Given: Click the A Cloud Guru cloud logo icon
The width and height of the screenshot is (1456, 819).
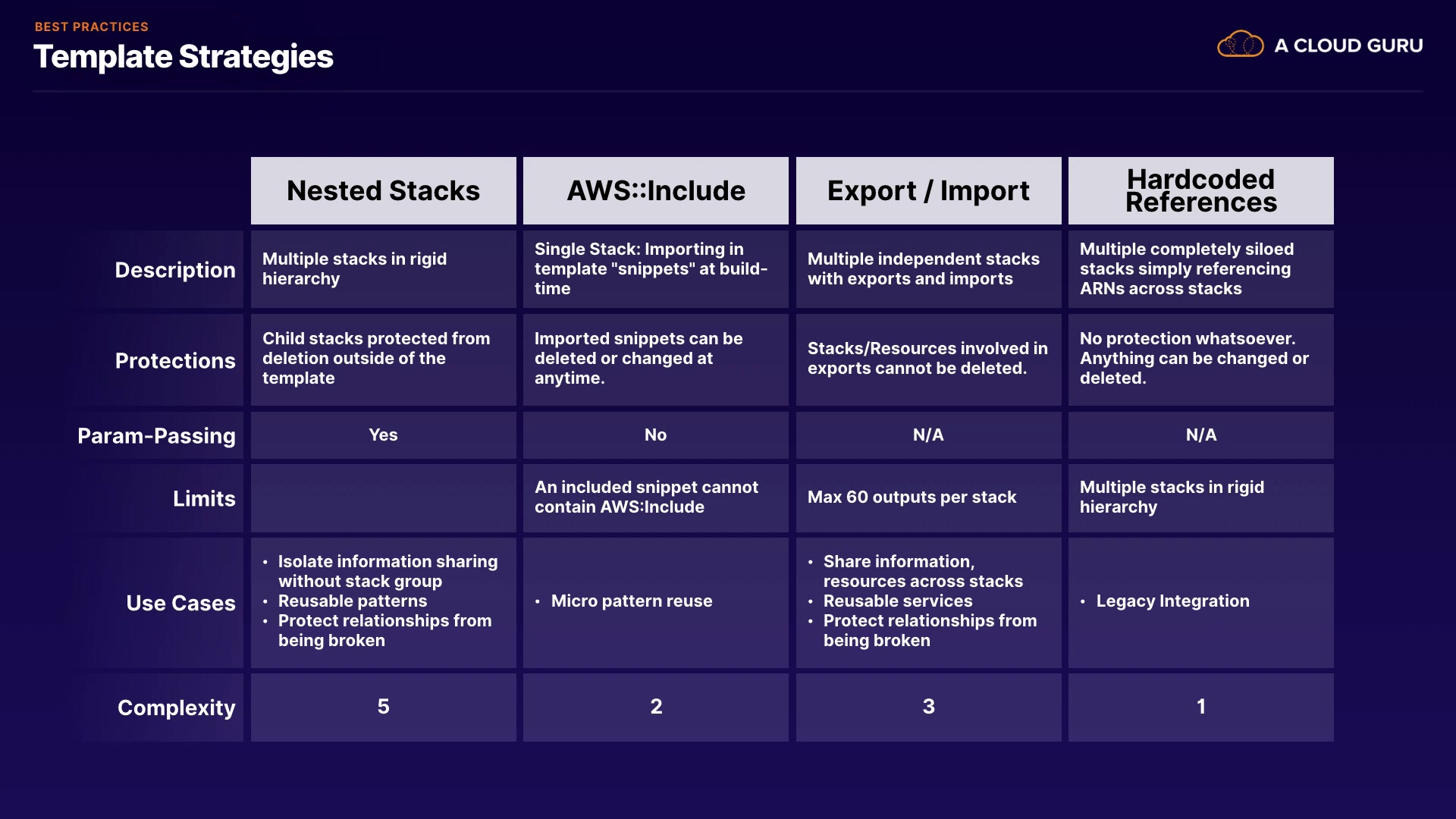Looking at the screenshot, I should (x=1240, y=45).
